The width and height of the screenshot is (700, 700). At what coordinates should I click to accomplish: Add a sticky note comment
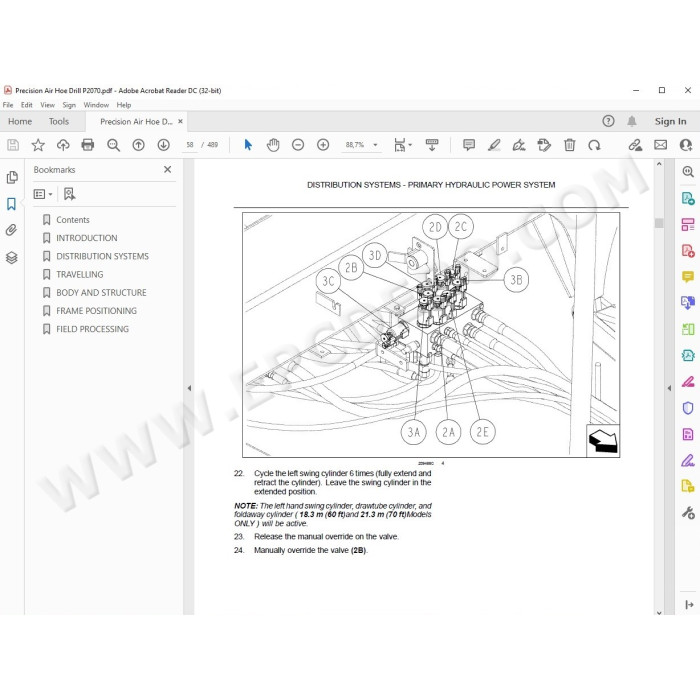(469, 145)
